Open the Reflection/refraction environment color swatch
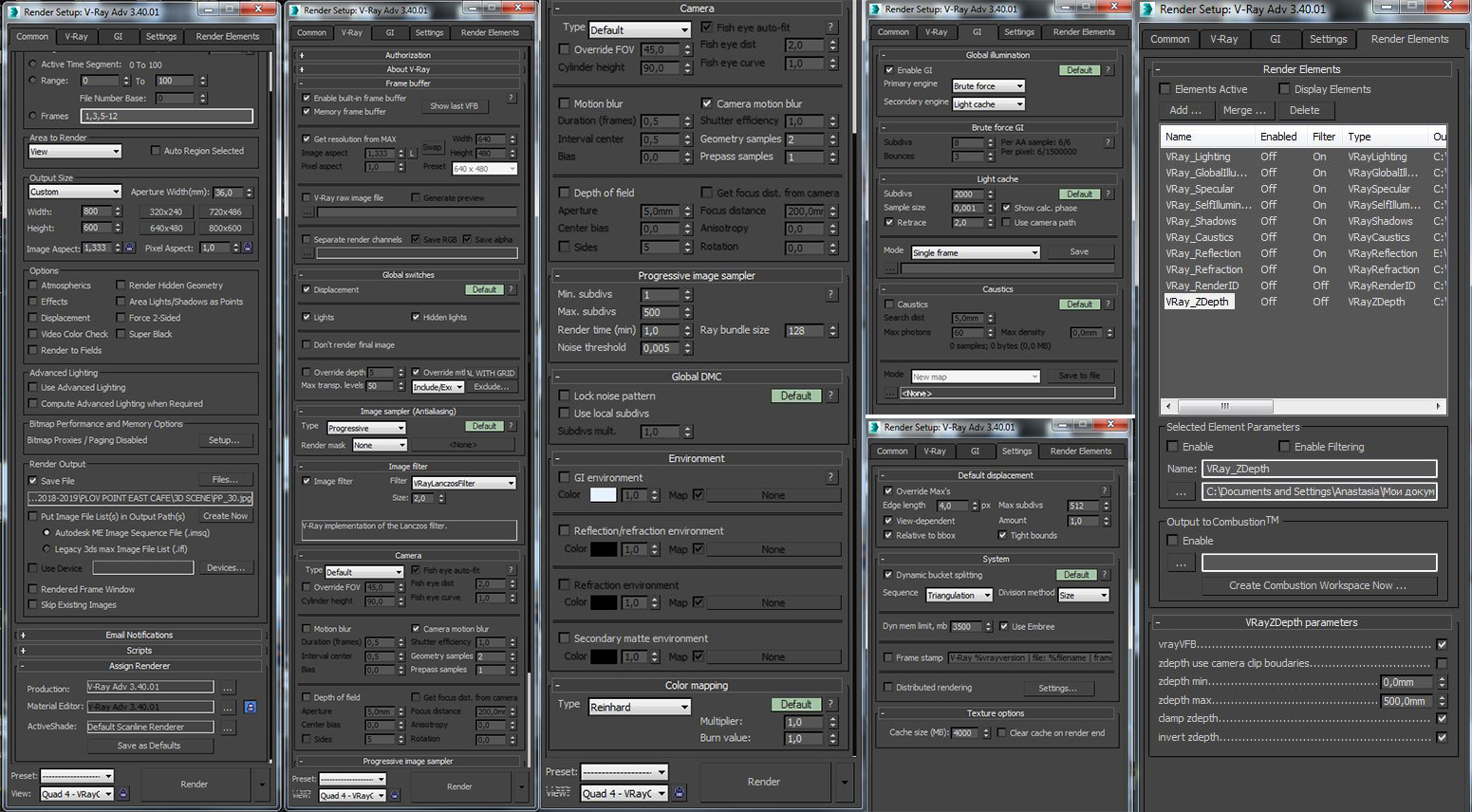Viewport: 1472px width, 812px height. (604, 549)
